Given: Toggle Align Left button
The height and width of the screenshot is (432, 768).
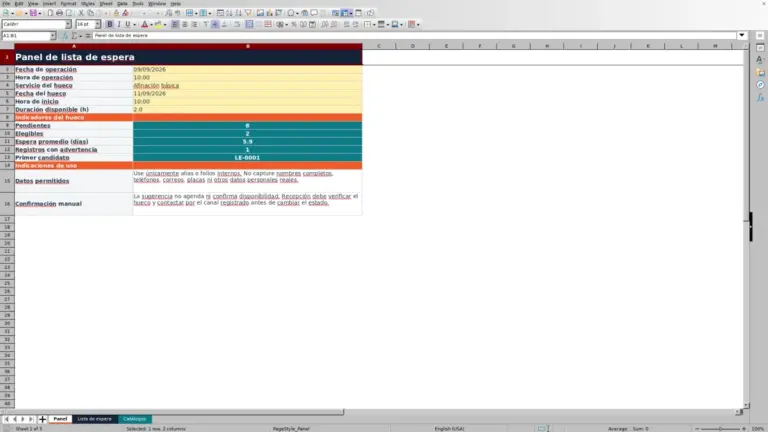Looking at the screenshot, I should point(175,24).
